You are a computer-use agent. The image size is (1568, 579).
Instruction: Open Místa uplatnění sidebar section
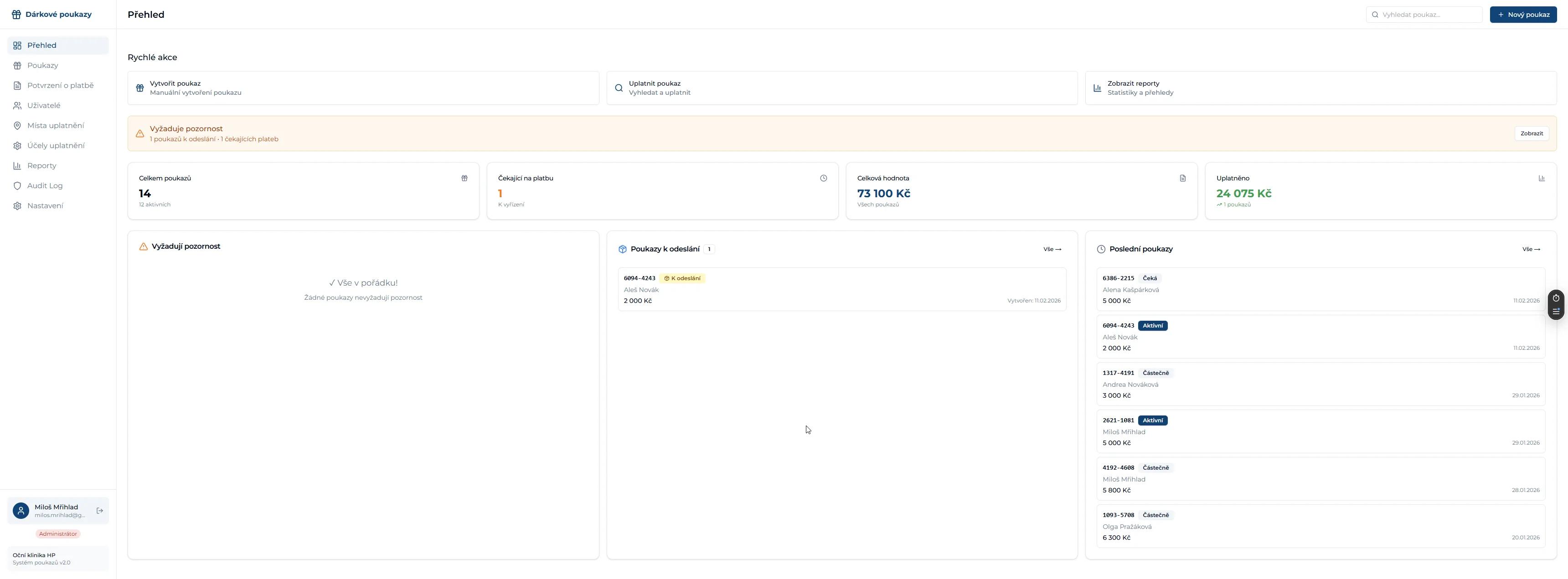click(x=56, y=126)
